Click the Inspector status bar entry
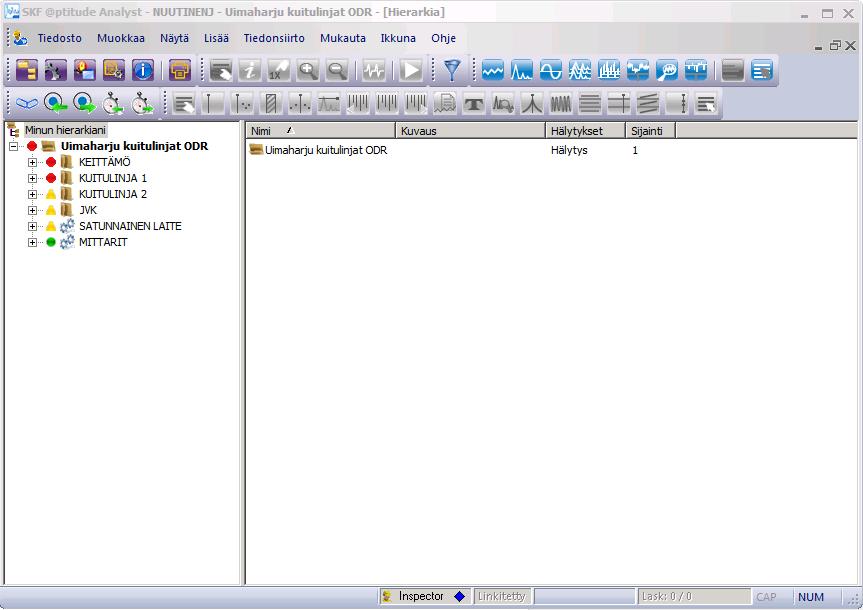 (424, 596)
